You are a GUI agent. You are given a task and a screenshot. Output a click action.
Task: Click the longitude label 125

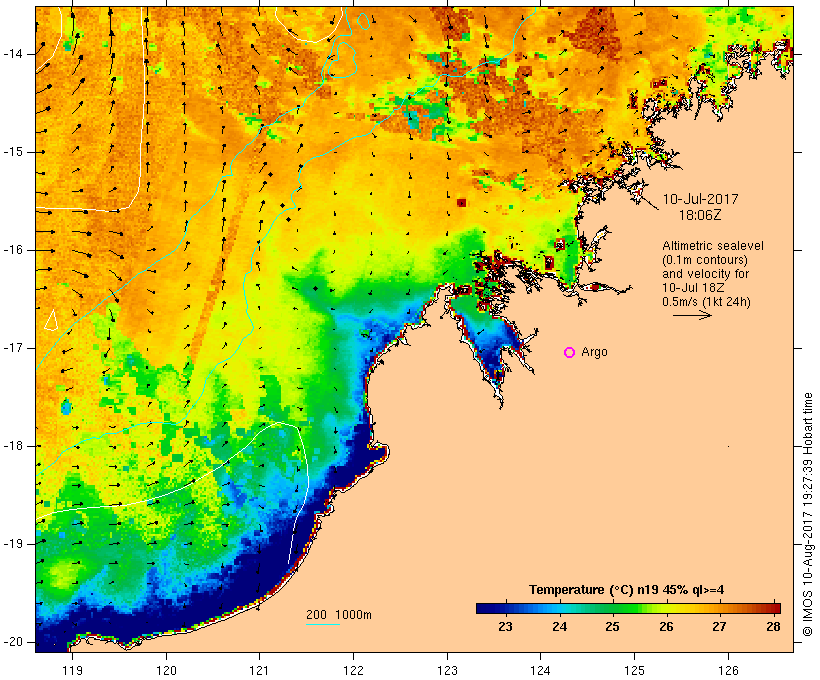pos(635,671)
